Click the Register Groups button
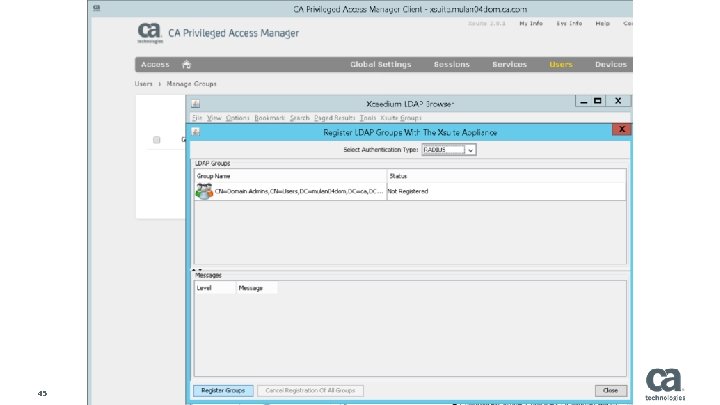 pyautogui.click(x=223, y=390)
